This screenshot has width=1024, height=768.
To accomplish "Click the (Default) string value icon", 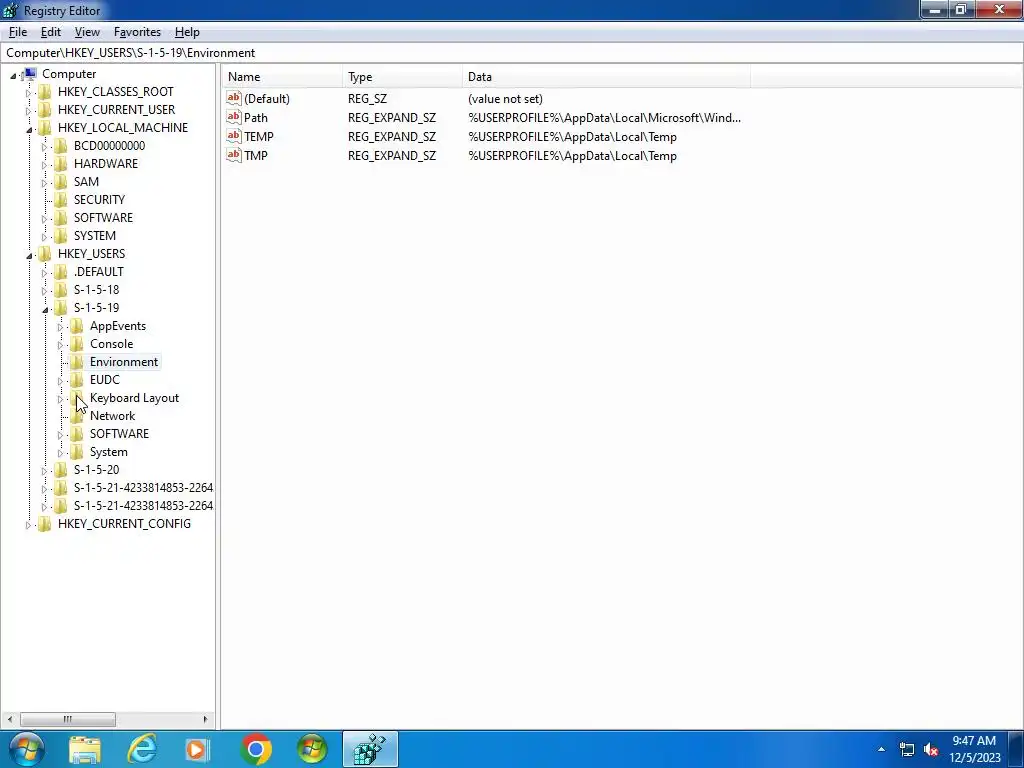I will [234, 98].
